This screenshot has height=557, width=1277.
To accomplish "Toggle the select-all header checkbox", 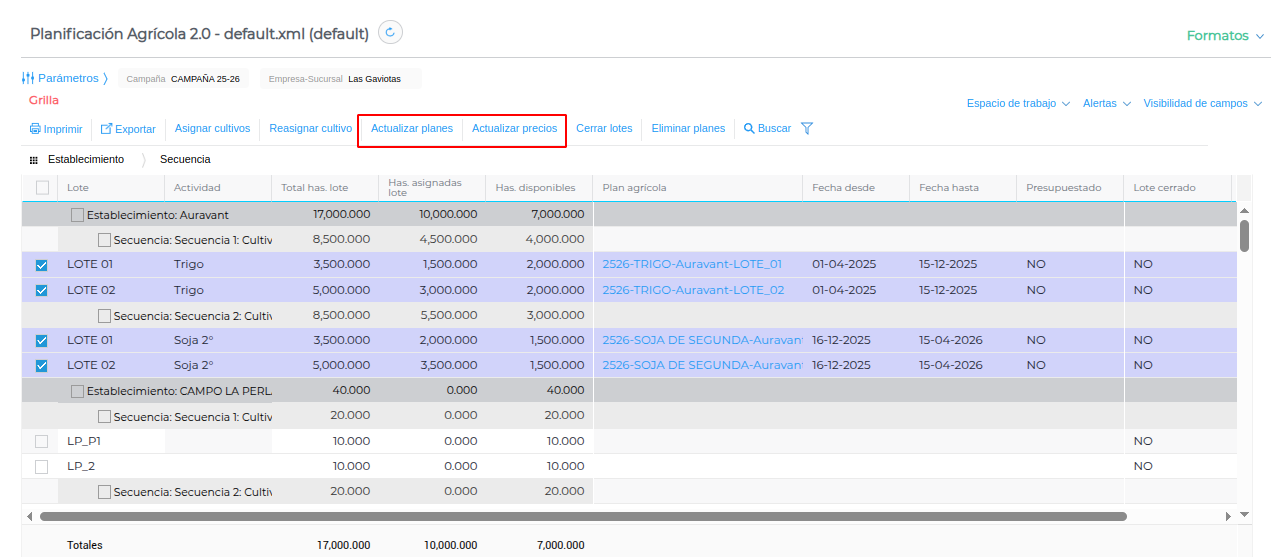I will point(42,187).
